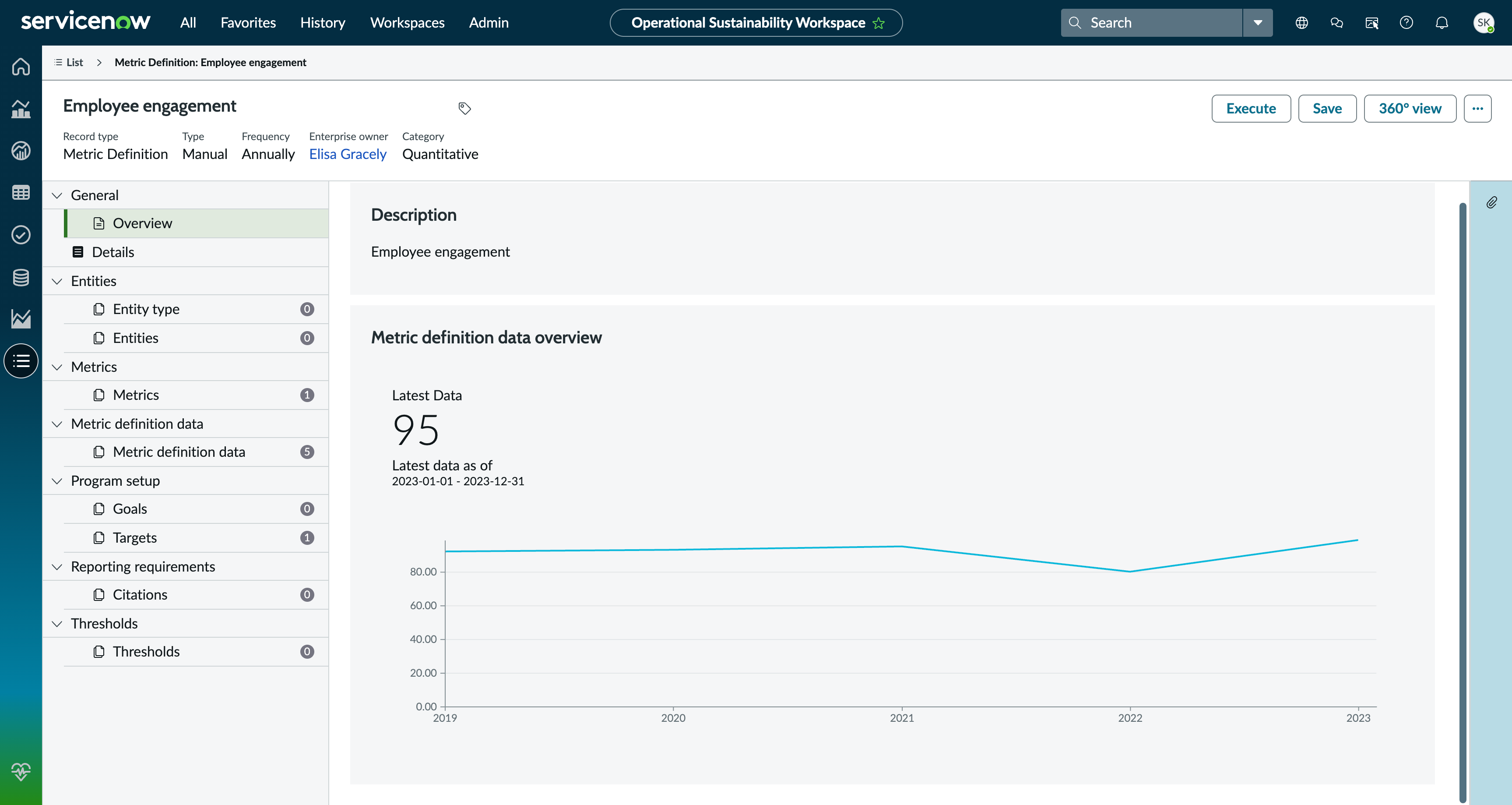This screenshot has width=1512, height=805.
Task: Click the more actions ellipsis button
Action: (1477, 109)
